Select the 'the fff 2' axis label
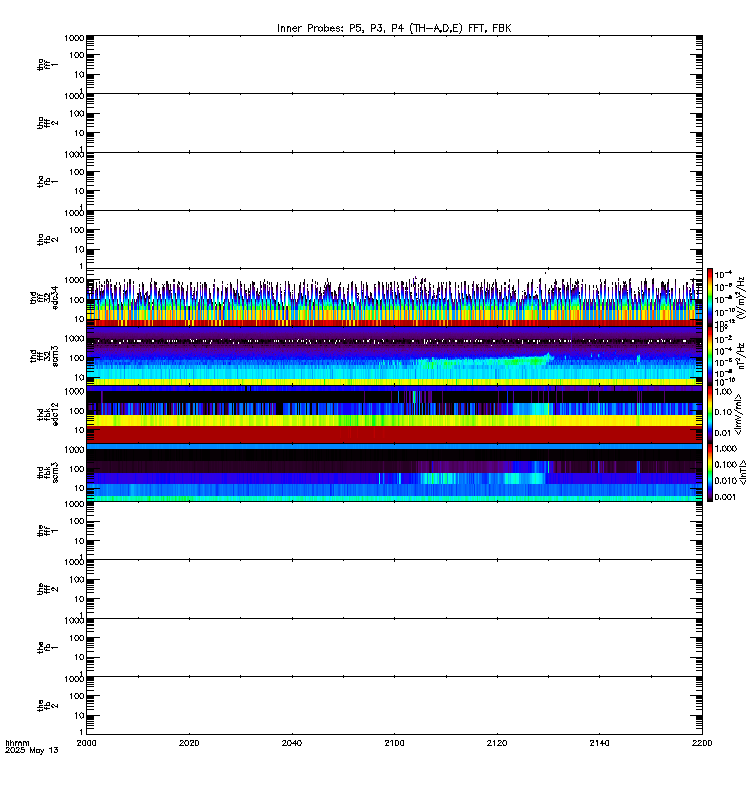Image resolution: width=750 pixels, height=800 pixels. click(x=47, y=589)
